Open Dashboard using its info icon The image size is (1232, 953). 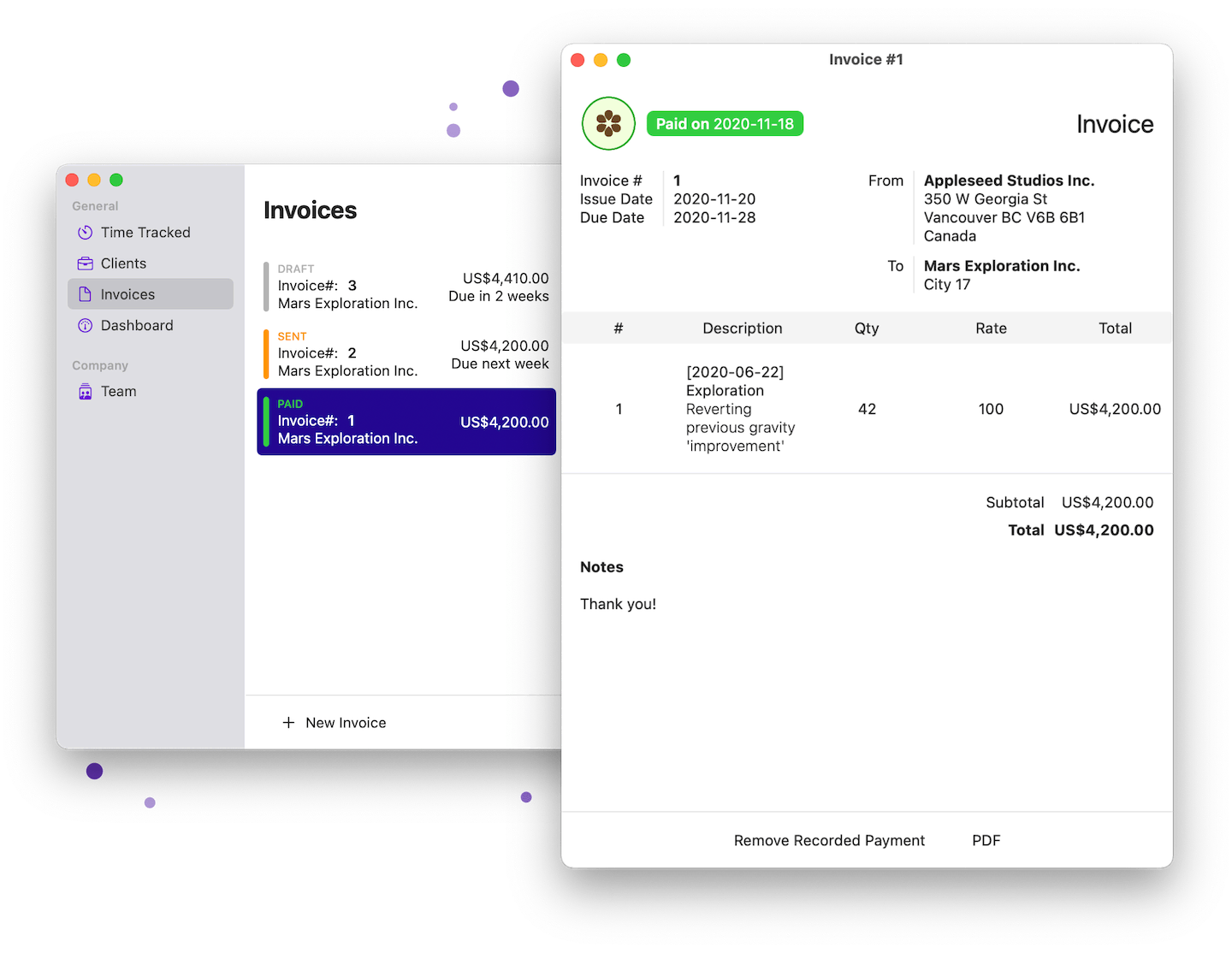click(x=86, y=325)
